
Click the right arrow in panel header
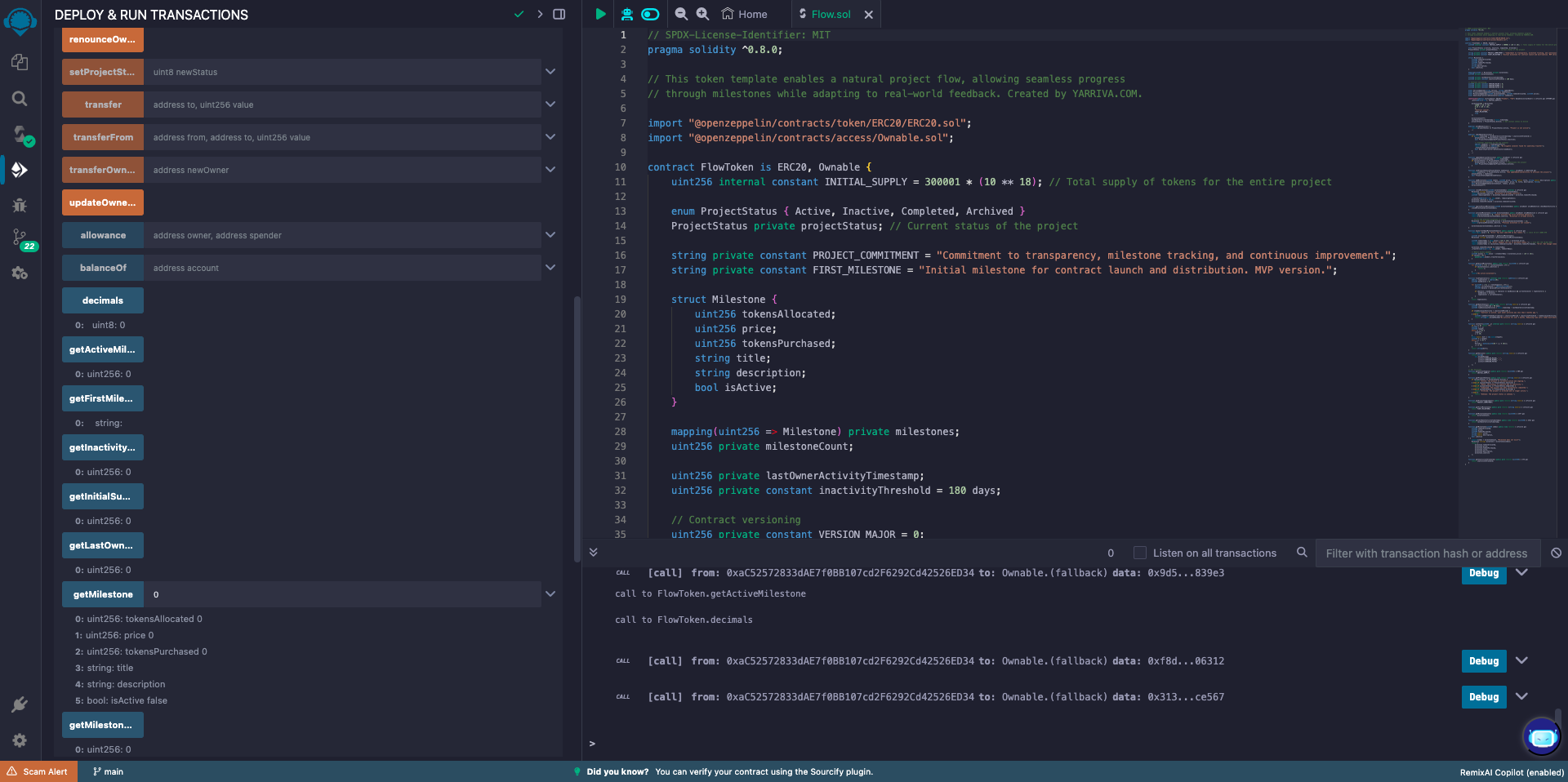tap(540, 14)
